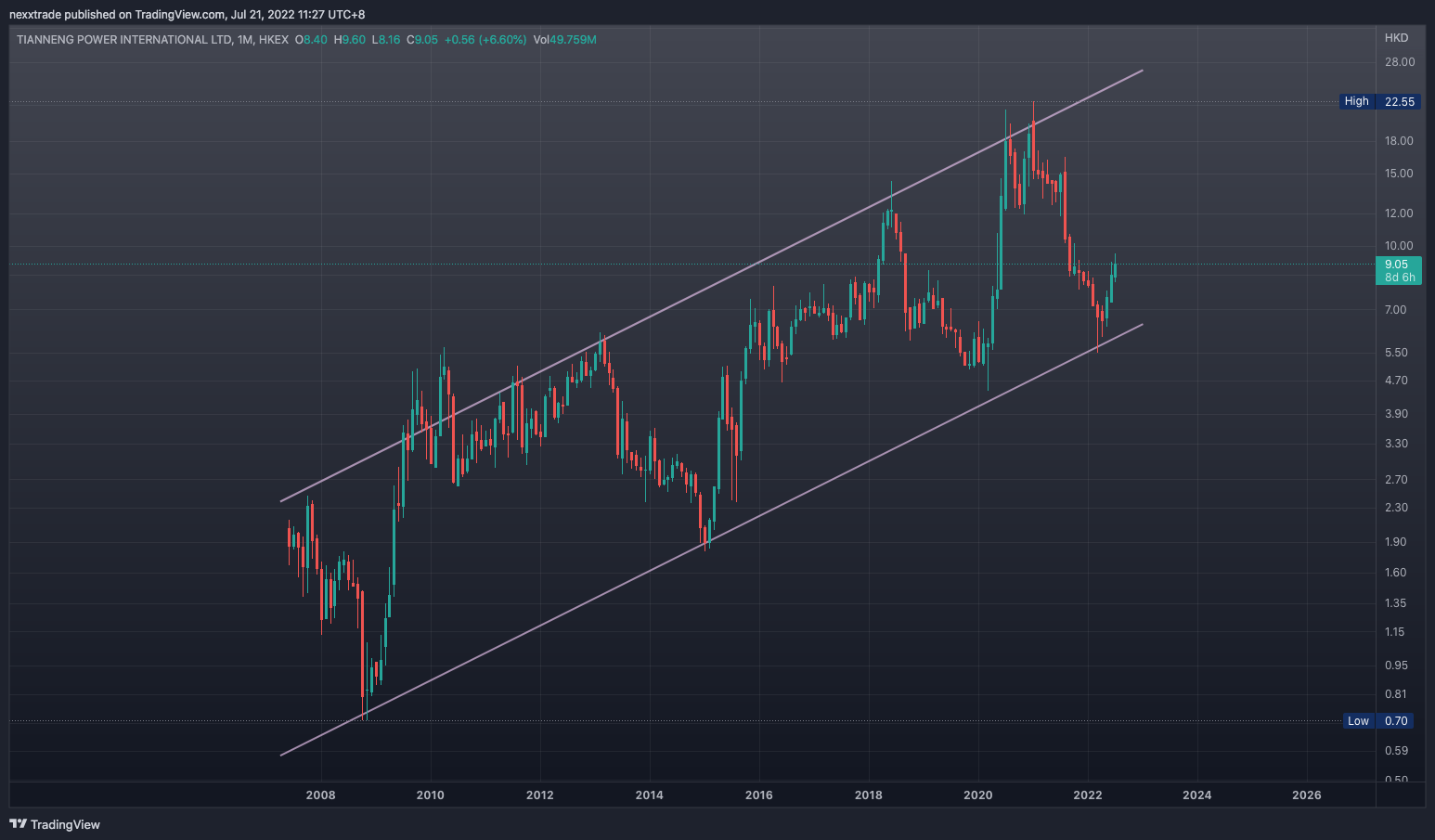Click the 2020 label on time axis

978,795
